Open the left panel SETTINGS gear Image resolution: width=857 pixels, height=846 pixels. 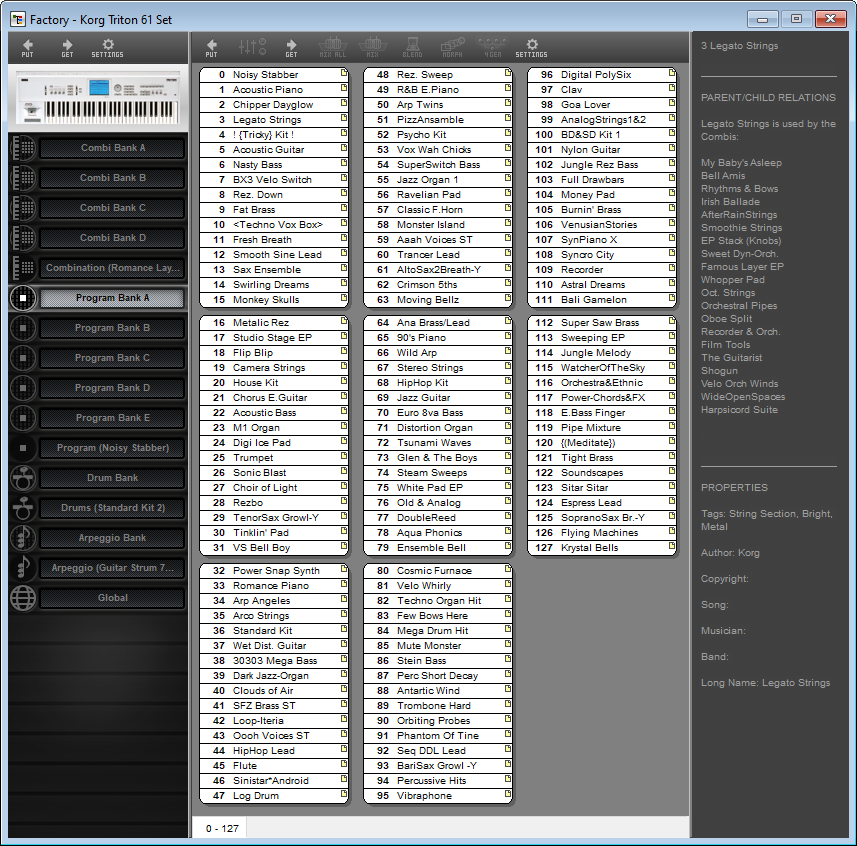[x=107, y=48]
